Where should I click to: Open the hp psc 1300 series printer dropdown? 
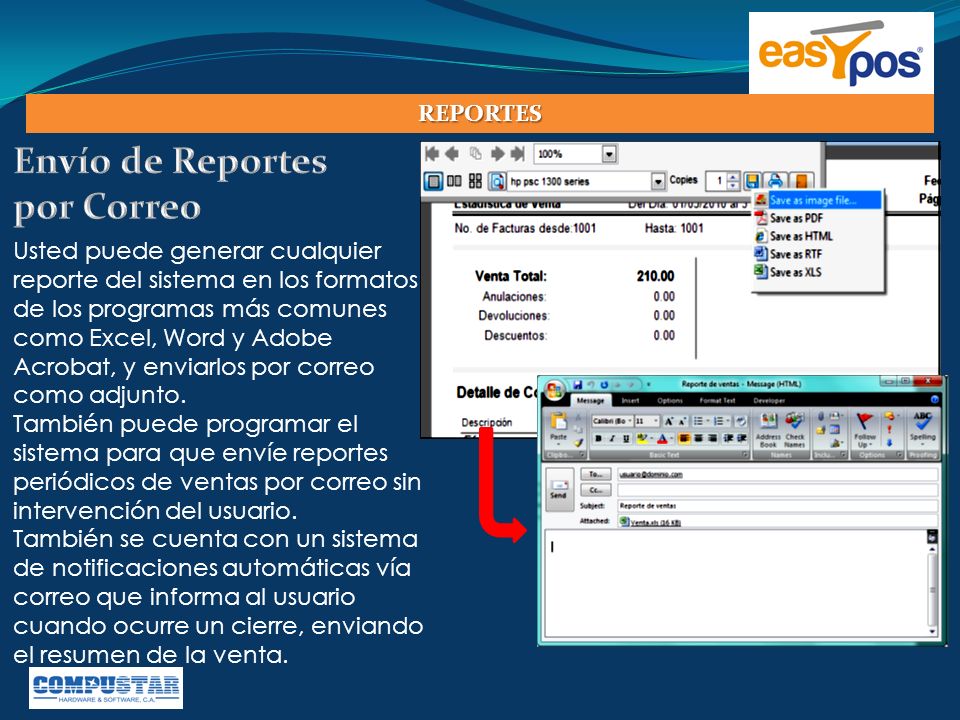click(658, 181)
